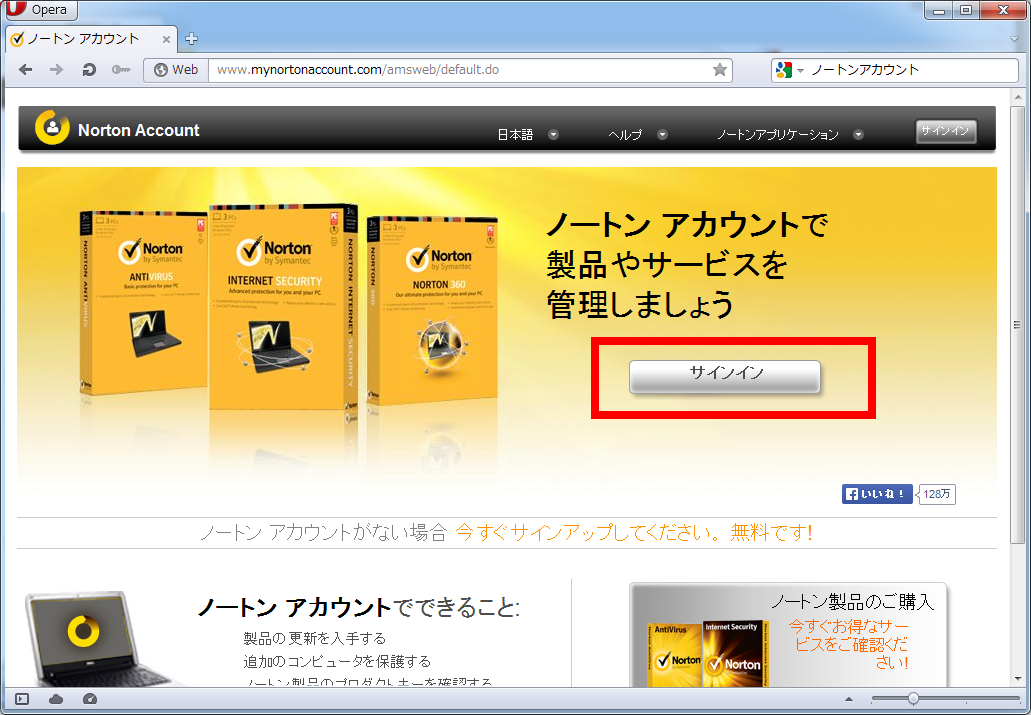Screen dimensions: 1031x715
Task: Close the ノートン アカウント tab
Action: (x=166, y=39)
